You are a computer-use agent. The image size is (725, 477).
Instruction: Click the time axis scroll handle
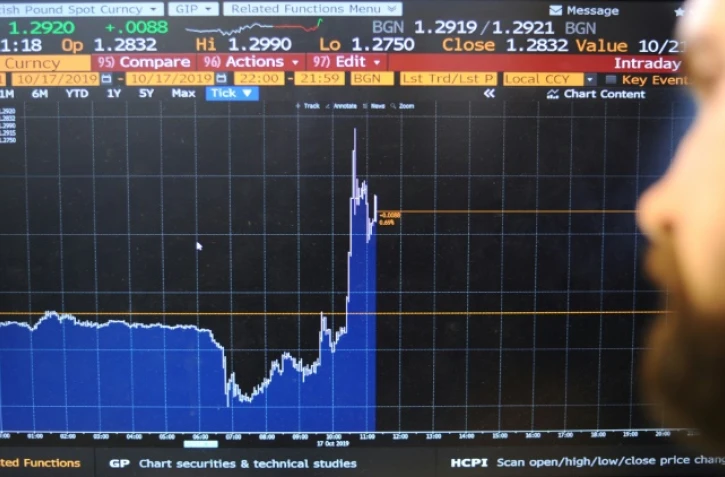201,444
